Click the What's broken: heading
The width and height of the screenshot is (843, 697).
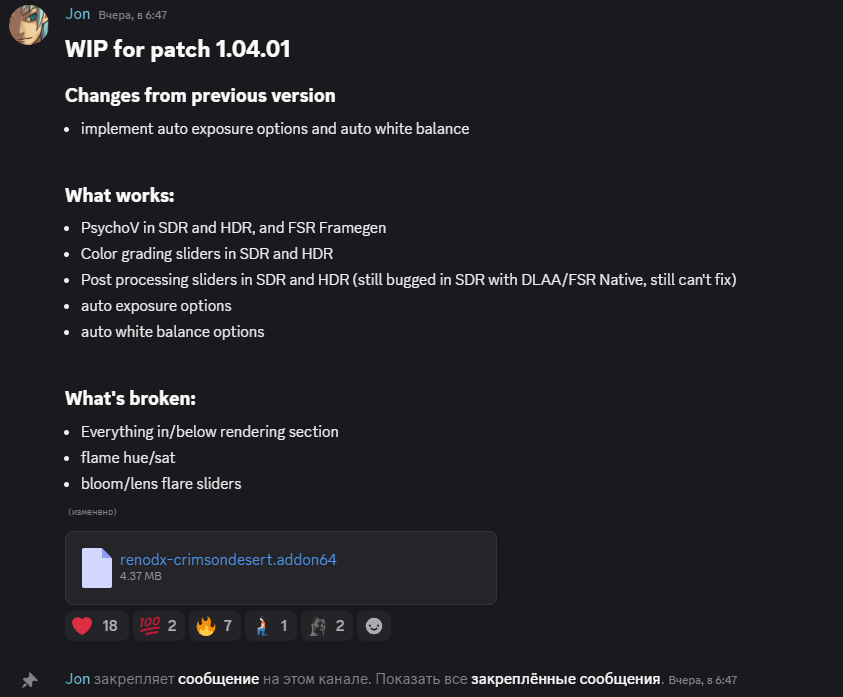pos(130,399)
